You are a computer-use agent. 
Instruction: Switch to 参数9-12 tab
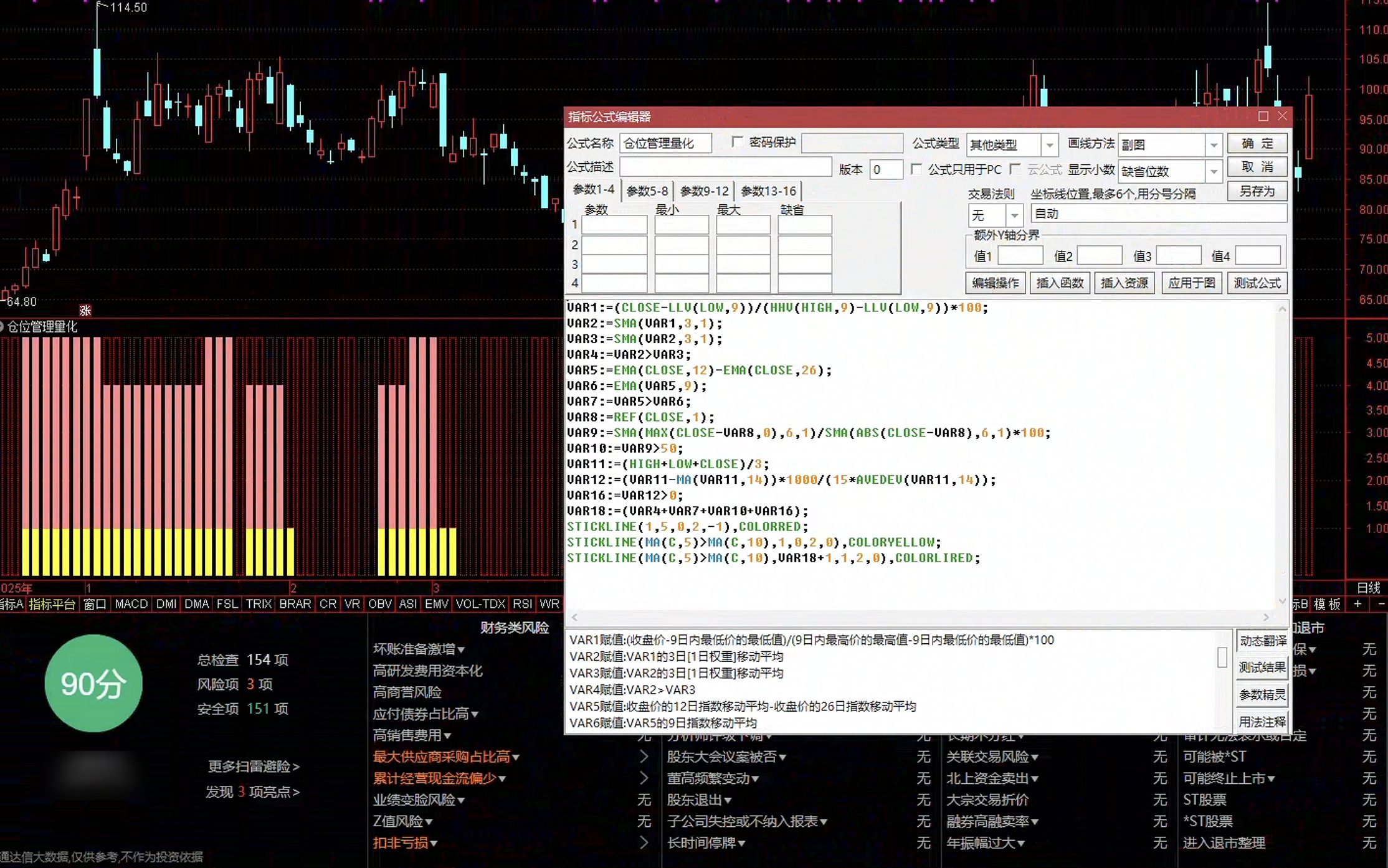pyautogui.click(x=705, y=191)
